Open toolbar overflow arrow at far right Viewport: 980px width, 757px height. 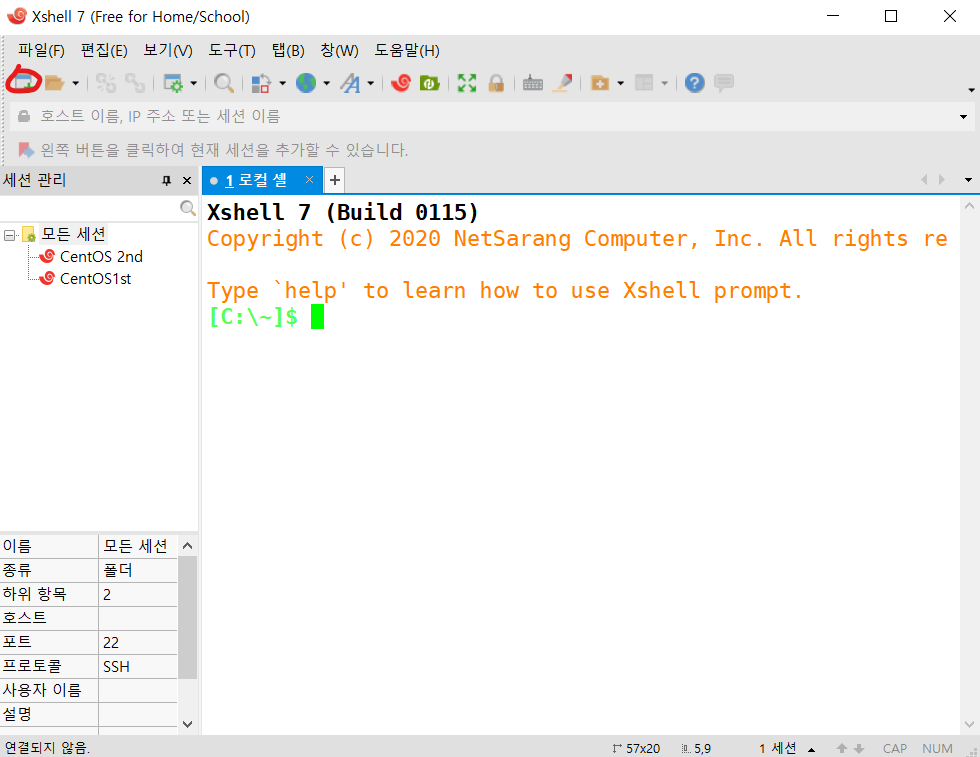click(971, 90)
